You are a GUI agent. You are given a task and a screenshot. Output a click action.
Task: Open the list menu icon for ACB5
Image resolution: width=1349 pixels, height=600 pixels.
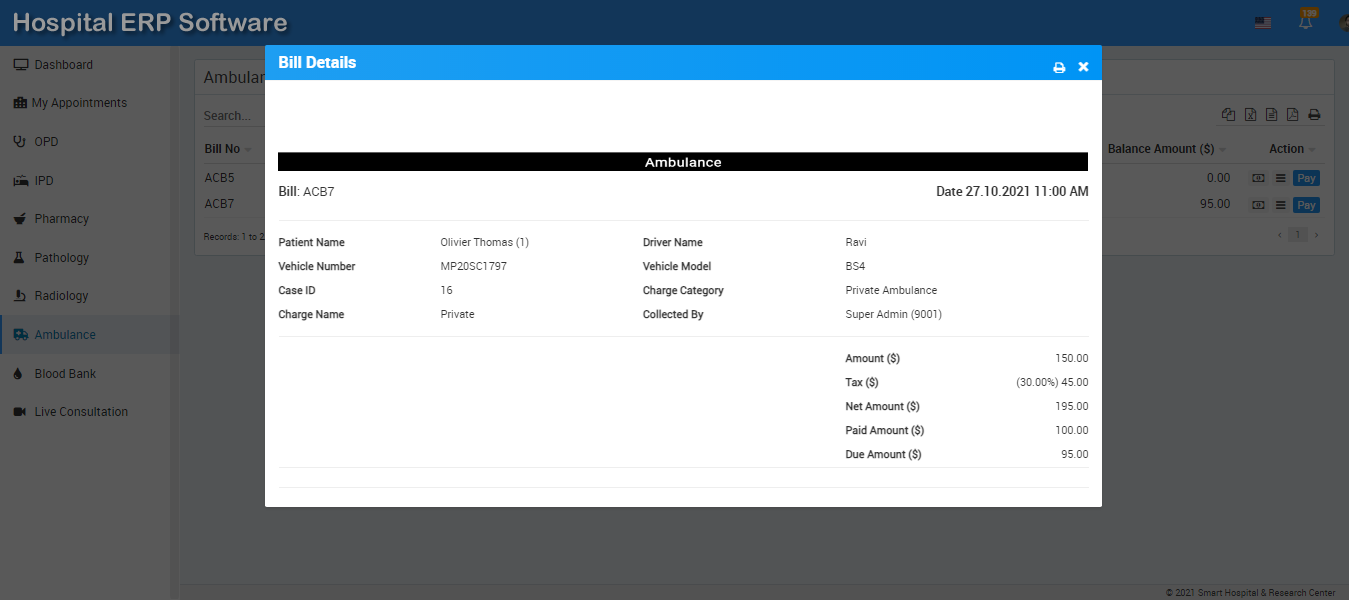[x=1279, y=178]
